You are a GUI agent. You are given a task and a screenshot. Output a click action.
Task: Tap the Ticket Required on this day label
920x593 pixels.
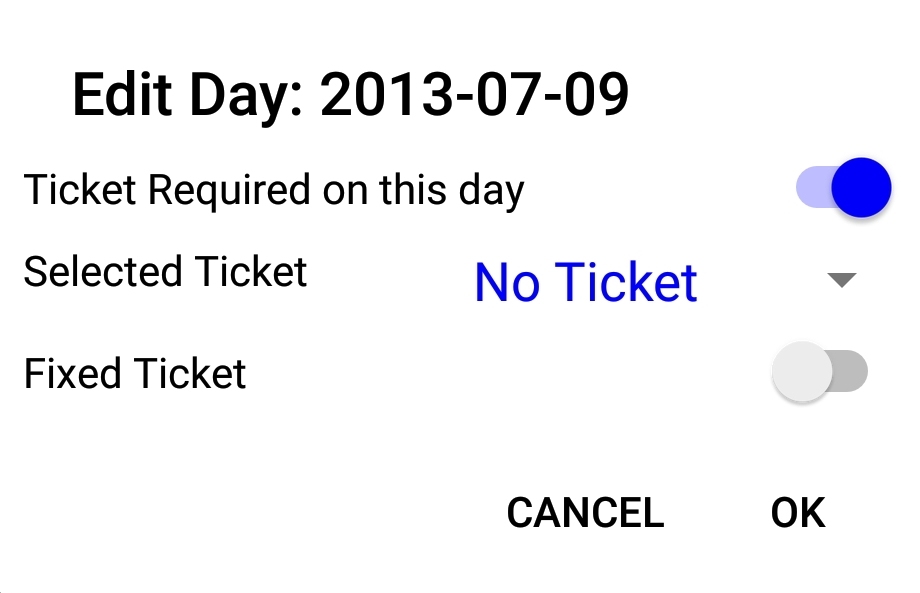[273, 189]
